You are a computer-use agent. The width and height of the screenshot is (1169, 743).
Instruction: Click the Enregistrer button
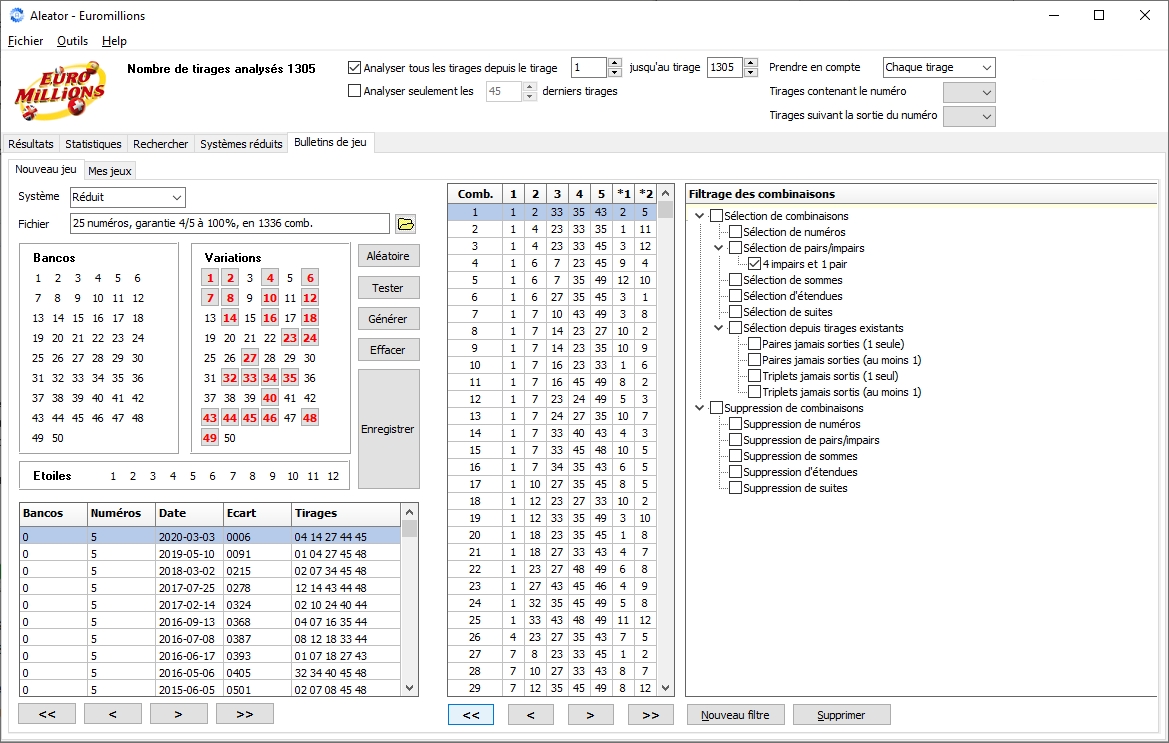click(388, 429)
